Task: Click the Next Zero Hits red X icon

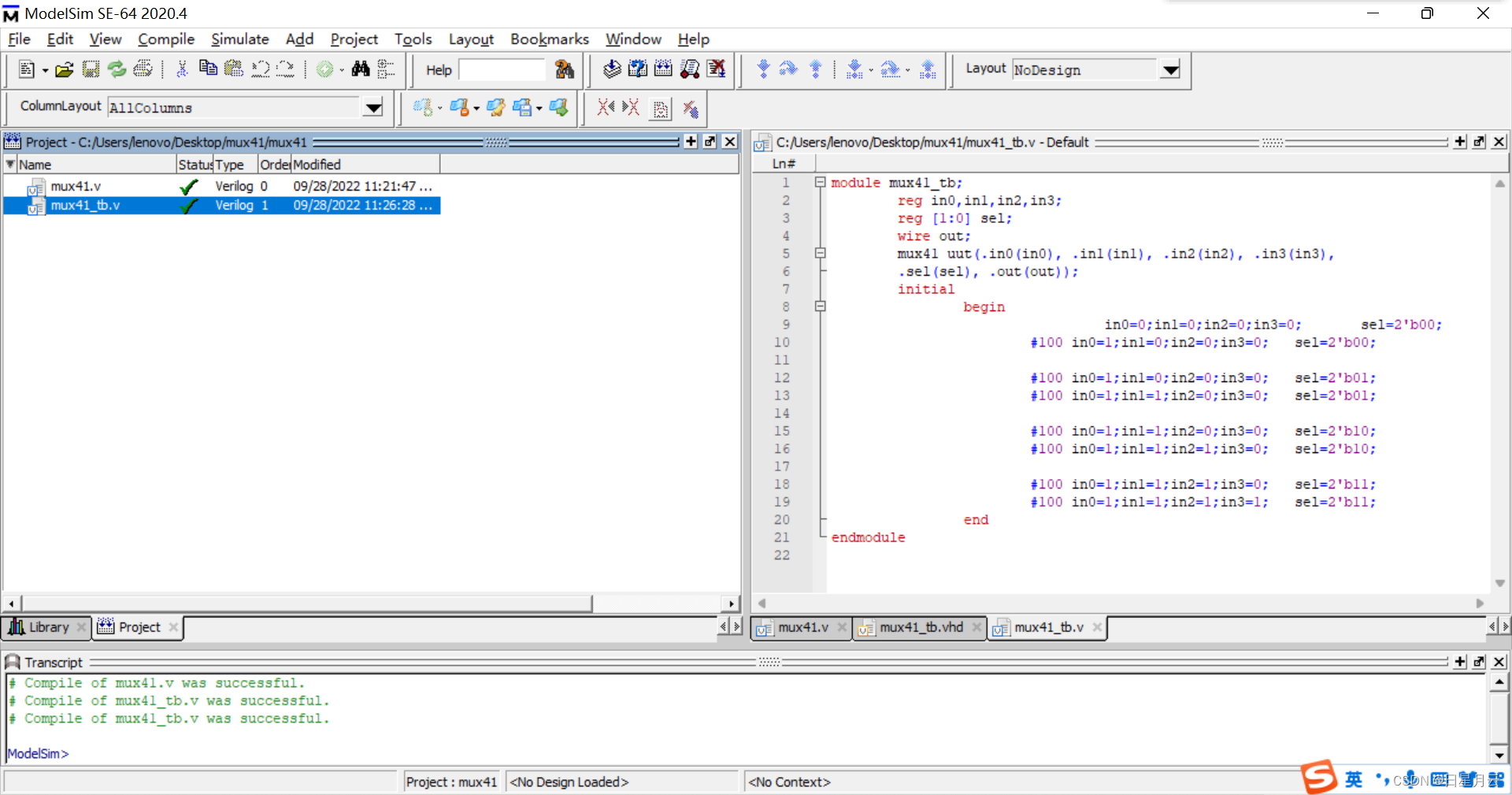Action: [631, 107]
